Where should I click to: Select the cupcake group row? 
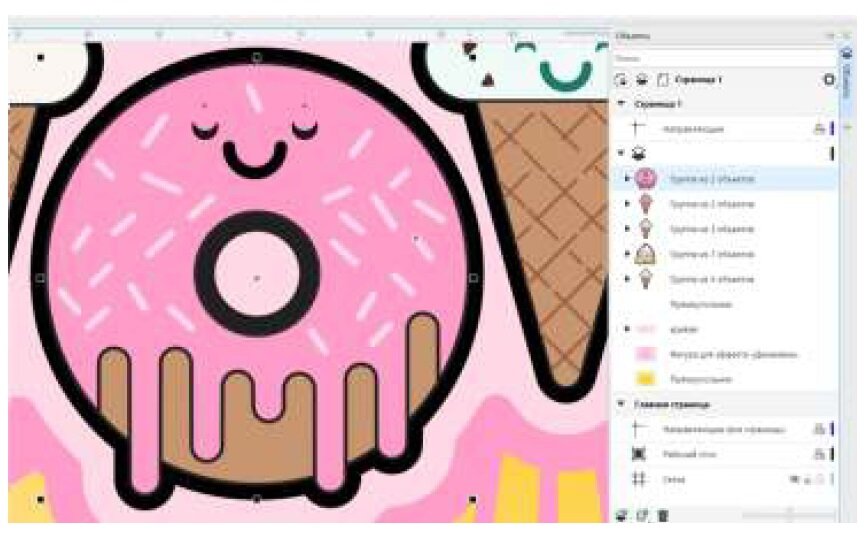point(724,254)
